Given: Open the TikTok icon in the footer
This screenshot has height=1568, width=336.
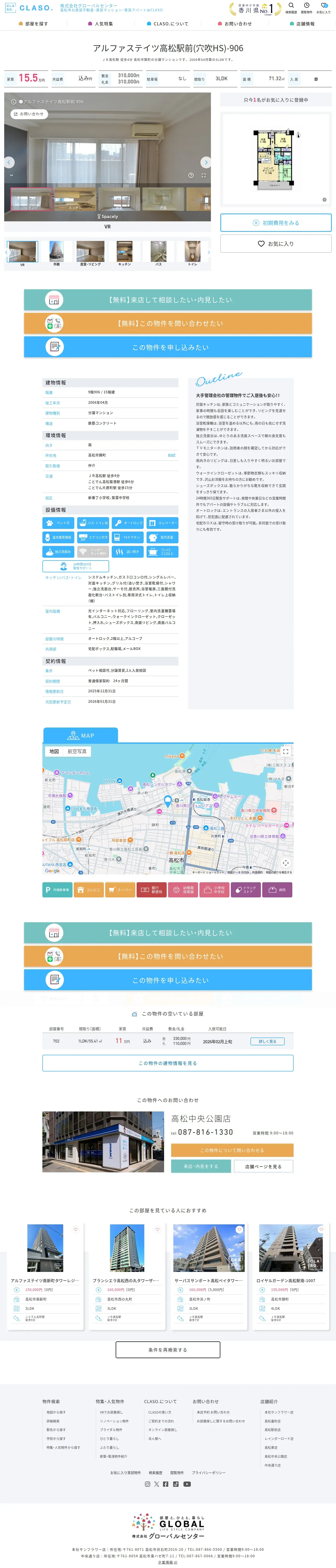Looking at the screenshot, I should (176, 1484).
